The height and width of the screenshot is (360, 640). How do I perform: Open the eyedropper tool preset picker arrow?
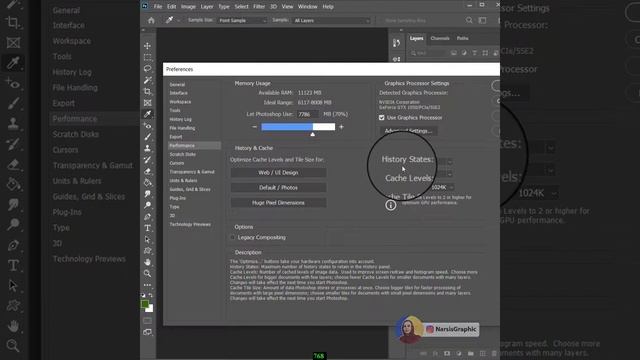point(178,20)
